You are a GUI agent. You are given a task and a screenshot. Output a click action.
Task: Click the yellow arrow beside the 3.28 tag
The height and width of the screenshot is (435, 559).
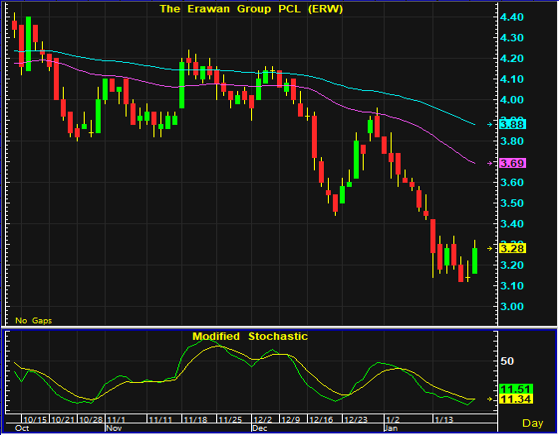[x=490, y=248]
